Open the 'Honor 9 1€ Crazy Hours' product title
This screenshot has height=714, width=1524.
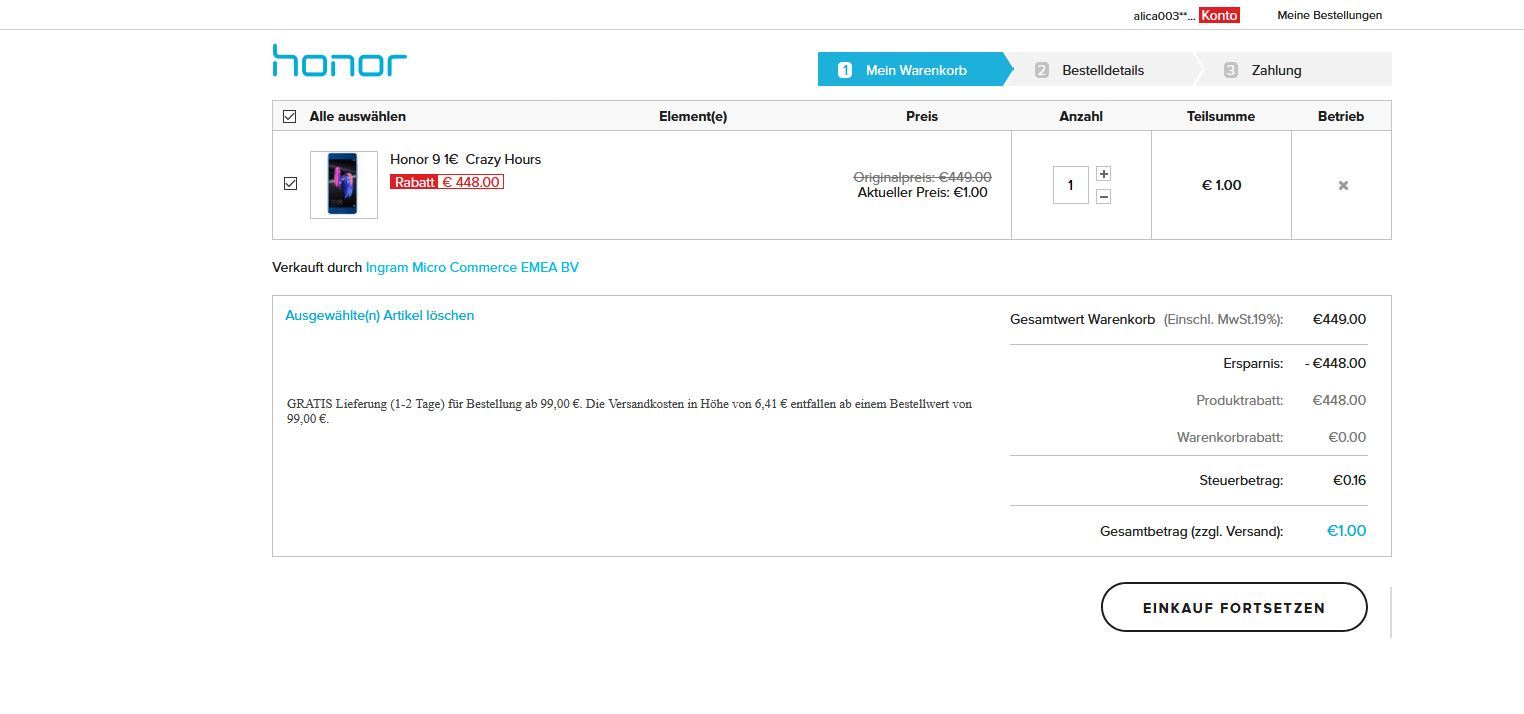(x=465, y=159)
